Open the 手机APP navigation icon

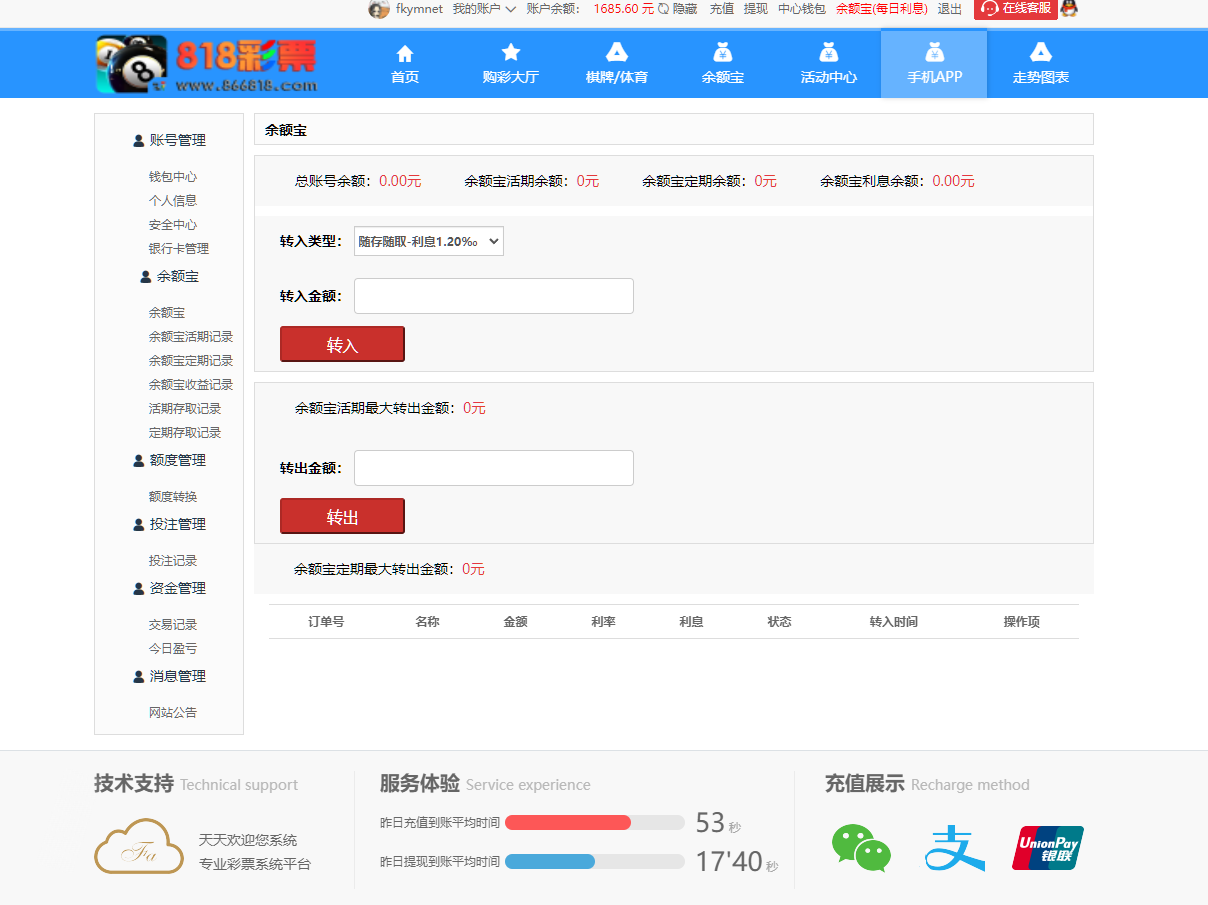point(933,52)
